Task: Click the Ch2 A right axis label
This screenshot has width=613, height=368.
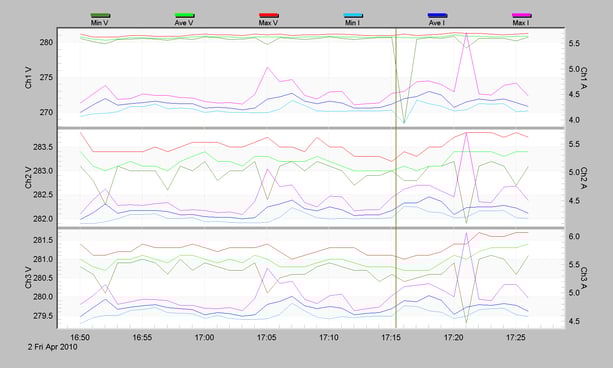Action: (x=584, y=178)
